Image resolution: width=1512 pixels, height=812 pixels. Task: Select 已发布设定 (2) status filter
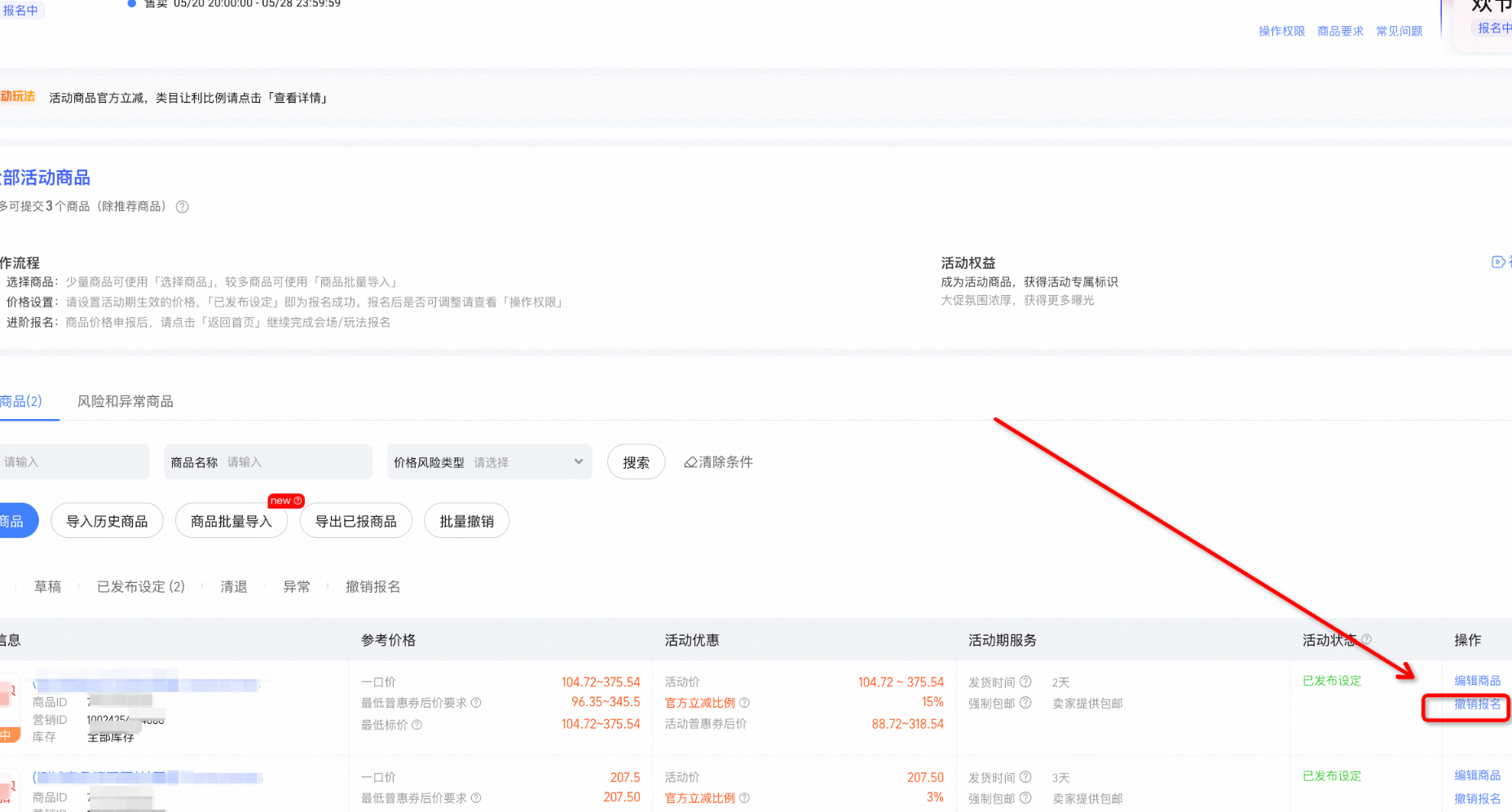click(141, 587)
